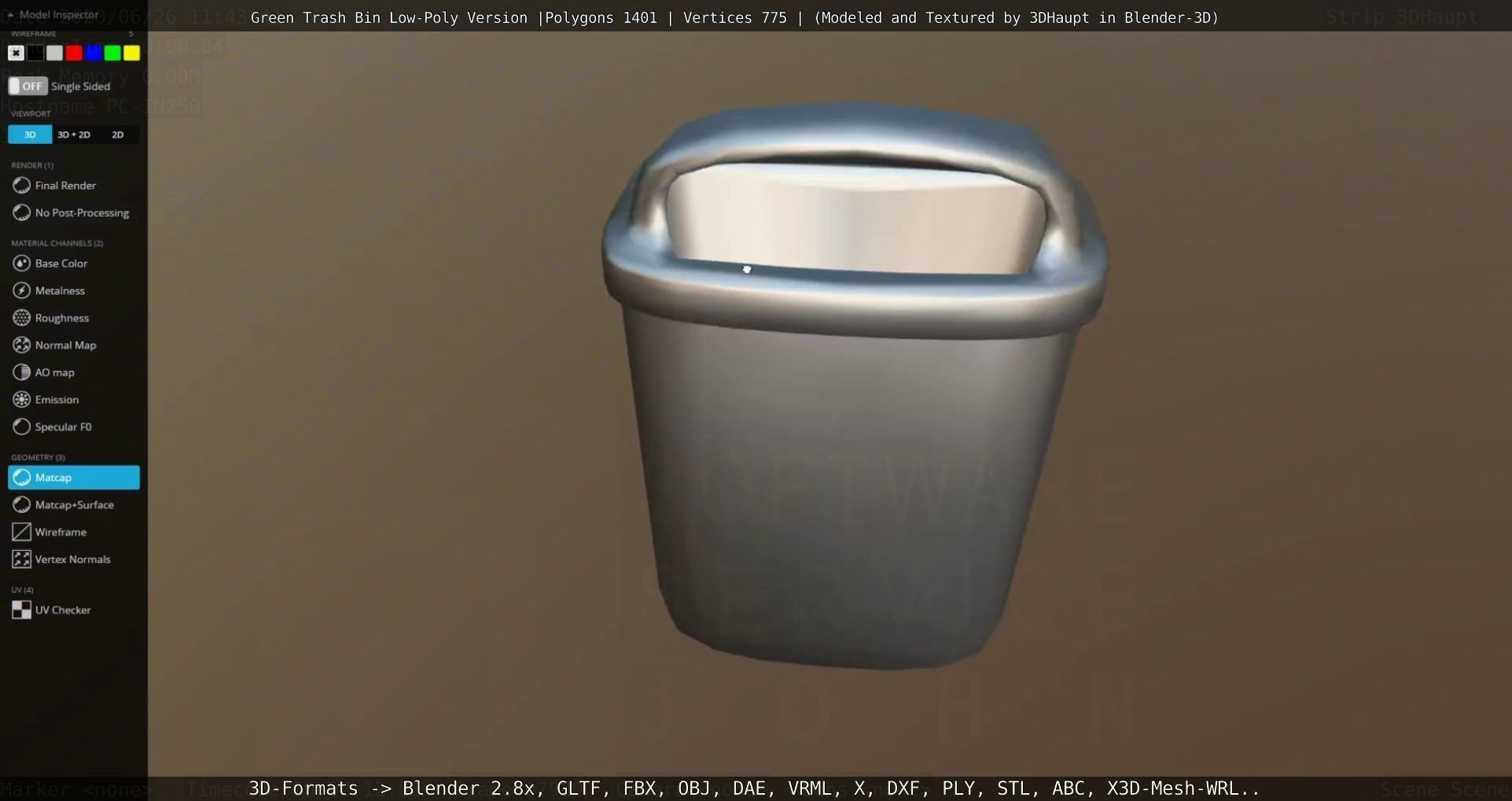The image size is (1512, 801).
Task: Select the Roughness label
Action: (x=62, y=318)
